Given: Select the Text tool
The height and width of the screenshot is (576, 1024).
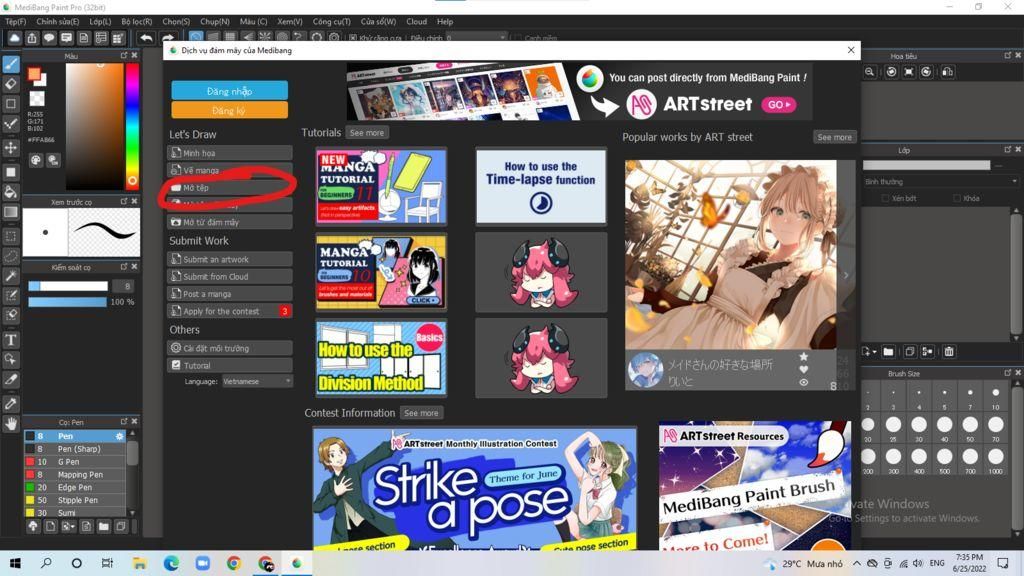Looking at the screenshot, I should point(11,340).
